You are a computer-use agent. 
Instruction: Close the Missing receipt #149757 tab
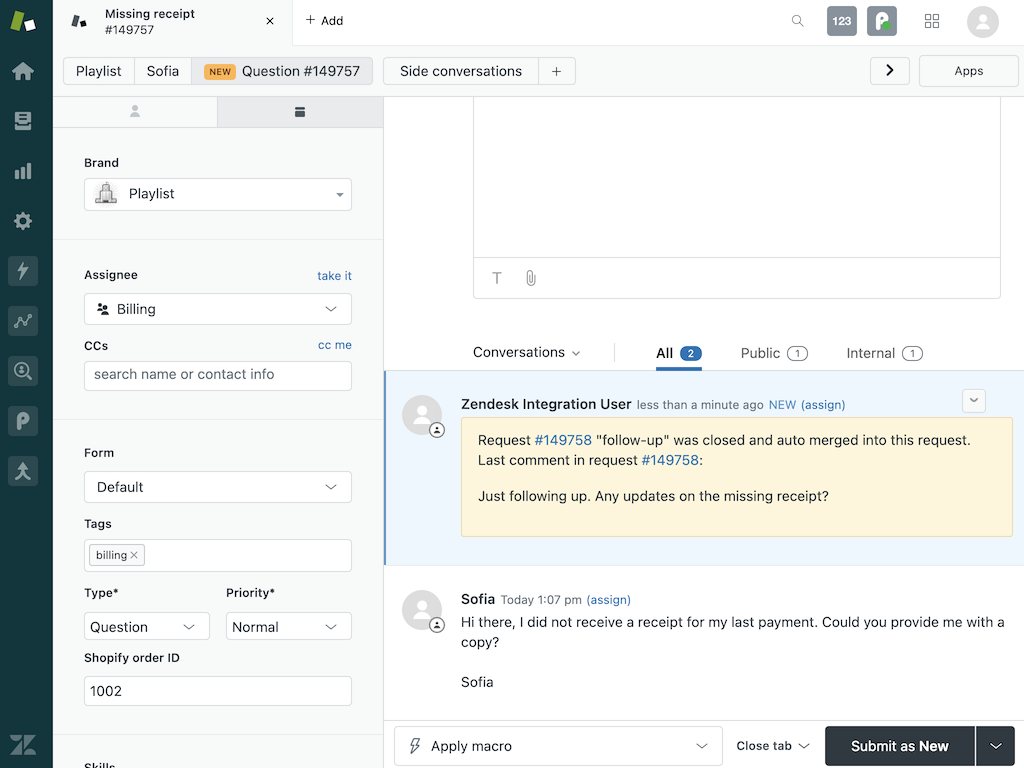click(270, 22)
